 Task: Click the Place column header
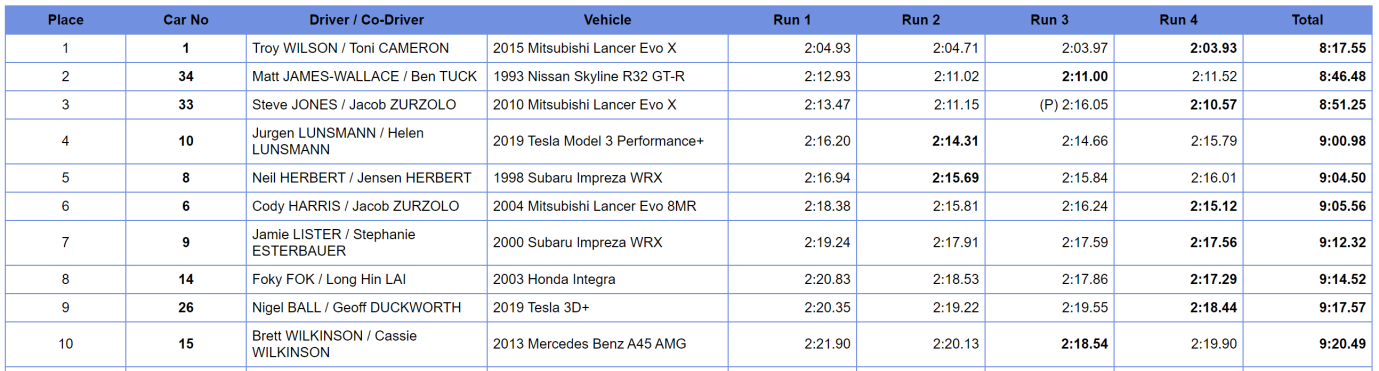point(66,20)
